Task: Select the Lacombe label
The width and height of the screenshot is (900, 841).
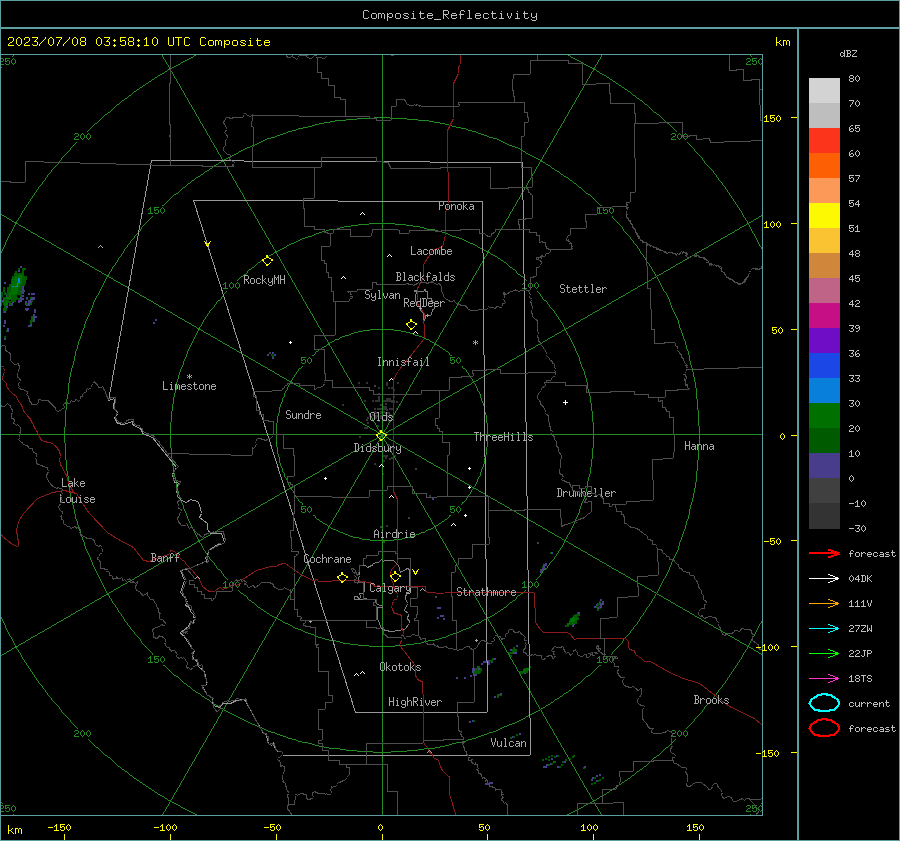Action: [431, 251]
